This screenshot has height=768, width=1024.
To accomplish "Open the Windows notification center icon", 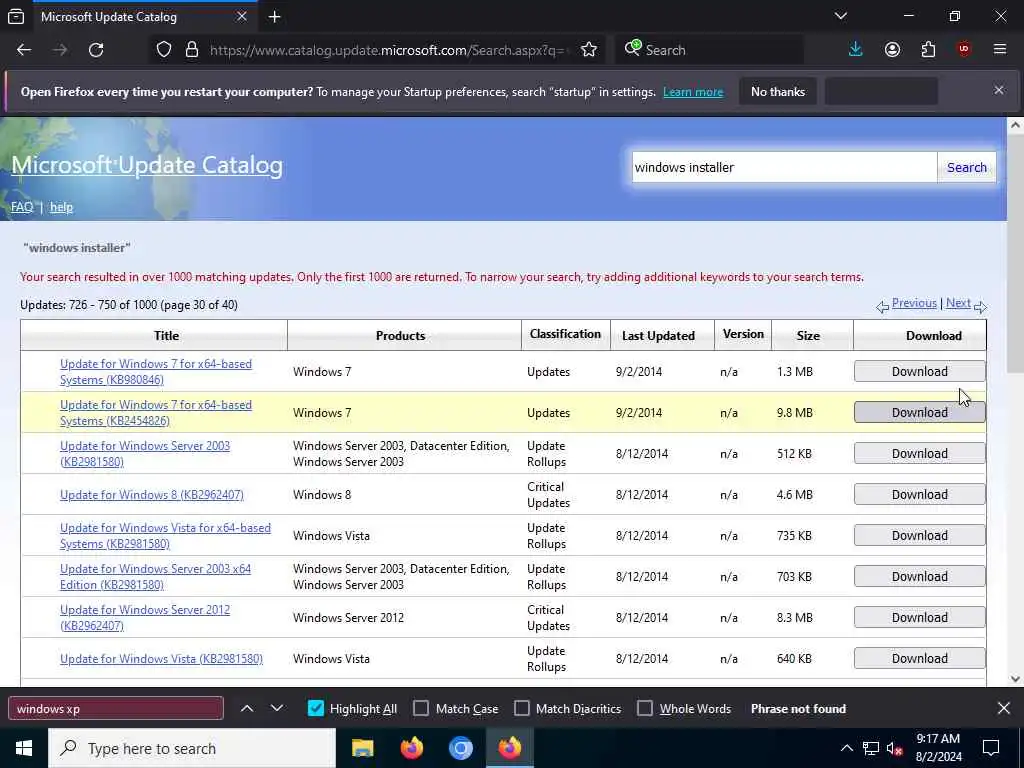I will 991,748.
